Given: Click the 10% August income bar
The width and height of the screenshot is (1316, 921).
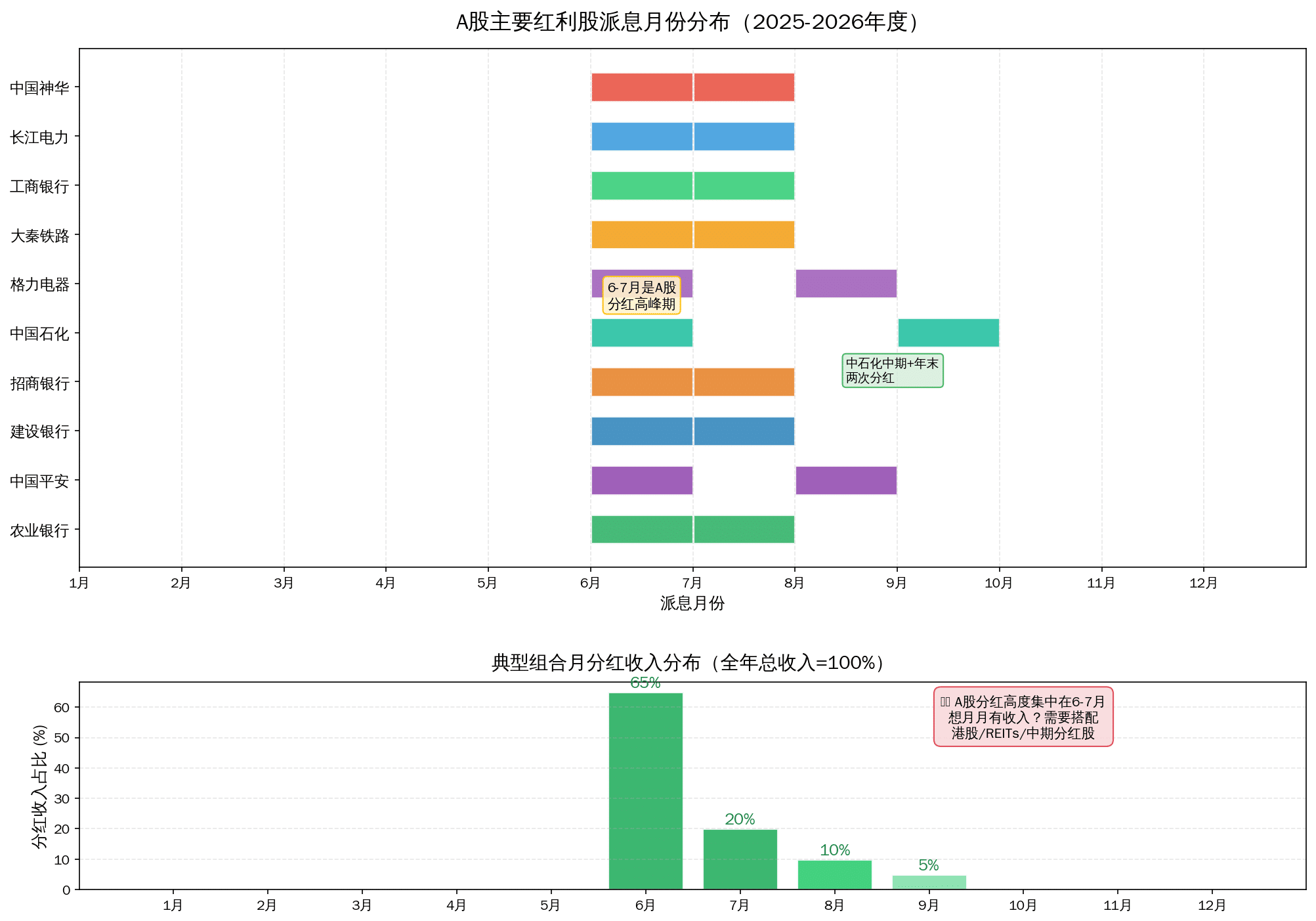Looking at the screenshot, I should (835, 875).
